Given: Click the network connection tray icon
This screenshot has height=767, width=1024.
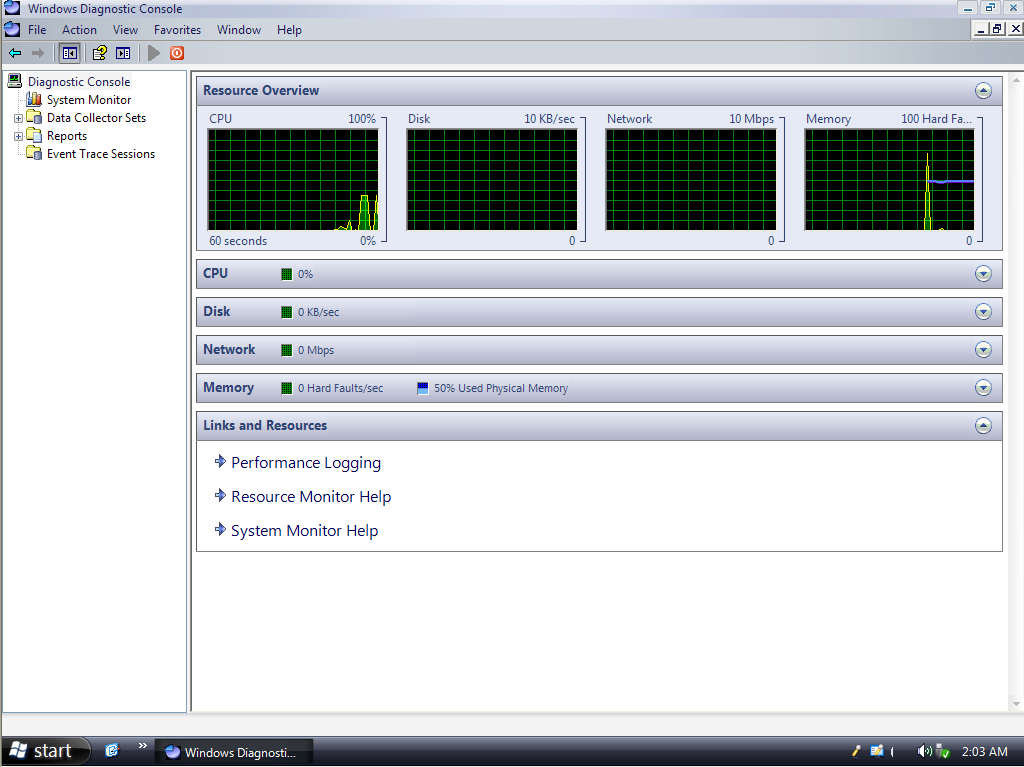Looking at the screenshot, I should tap(942, 751).
